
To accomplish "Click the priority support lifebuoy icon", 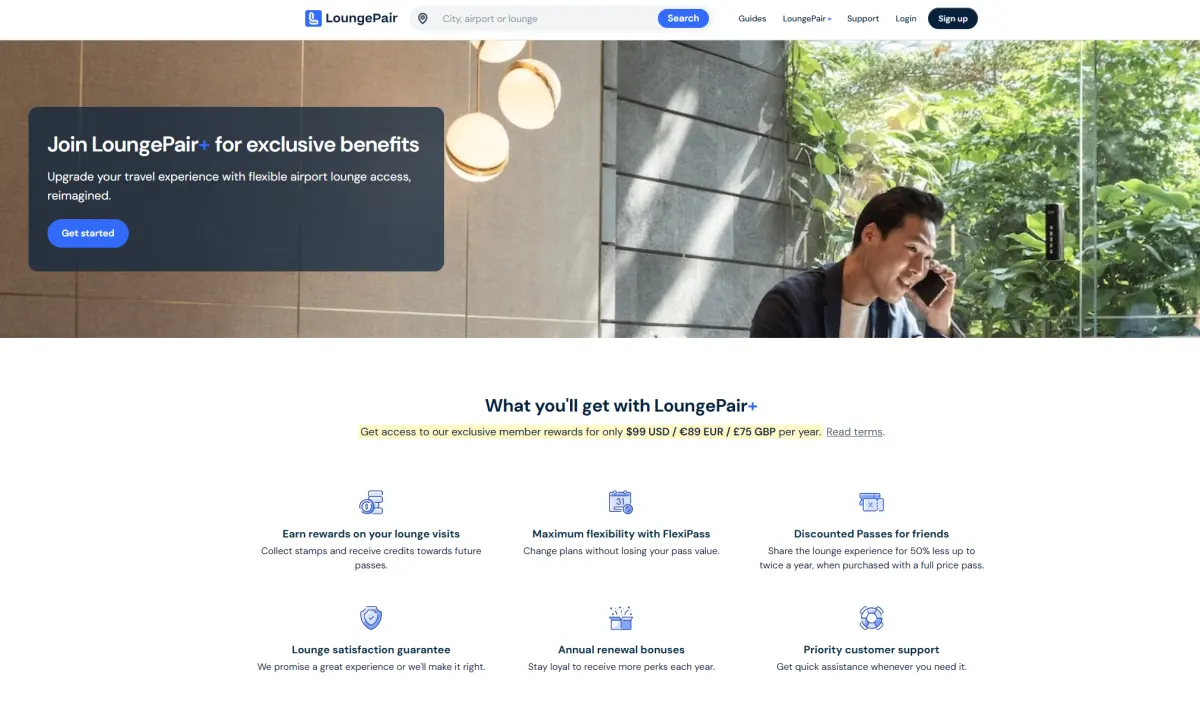I will 871,618.
